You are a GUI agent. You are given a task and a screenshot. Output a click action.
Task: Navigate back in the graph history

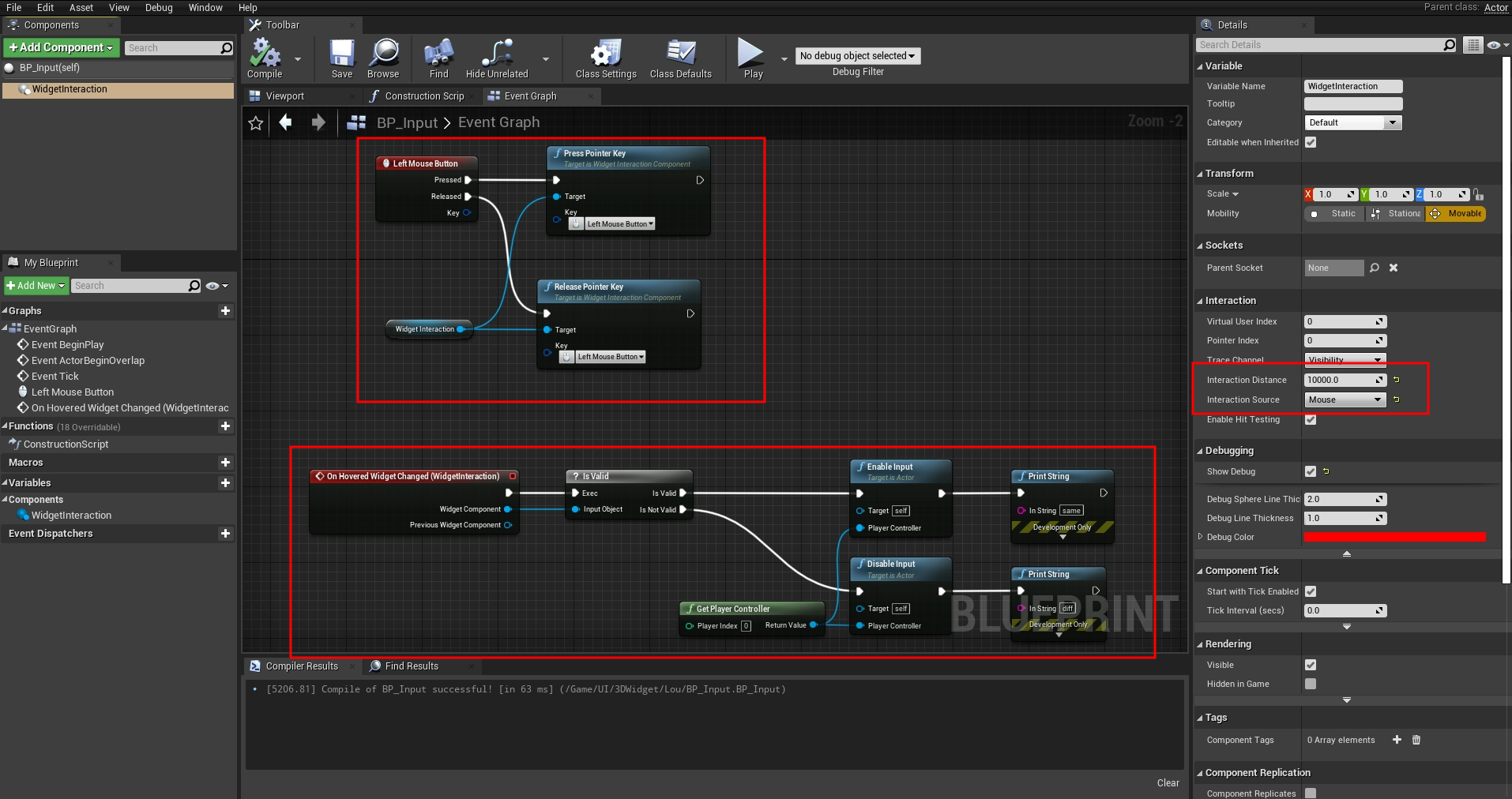[286, 122]
